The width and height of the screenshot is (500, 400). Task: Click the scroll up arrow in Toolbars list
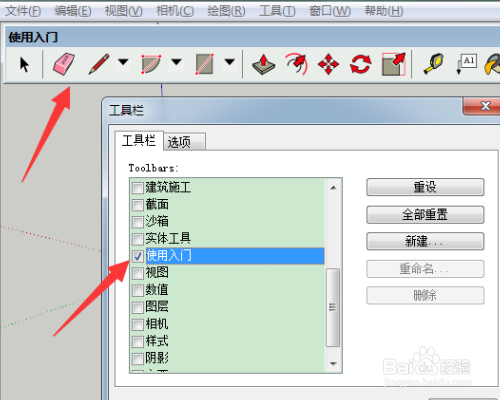pyautogui.click(x=333, y=188)
